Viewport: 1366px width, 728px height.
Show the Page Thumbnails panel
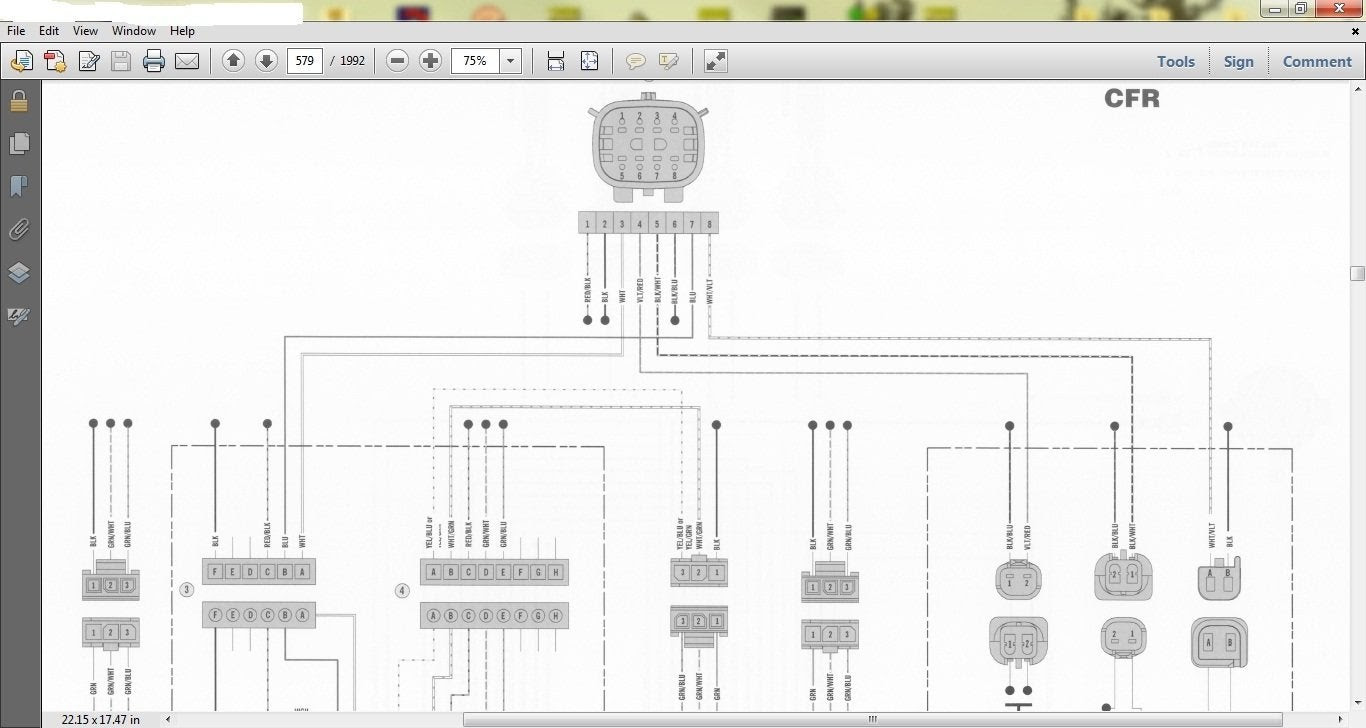[18, 143]
